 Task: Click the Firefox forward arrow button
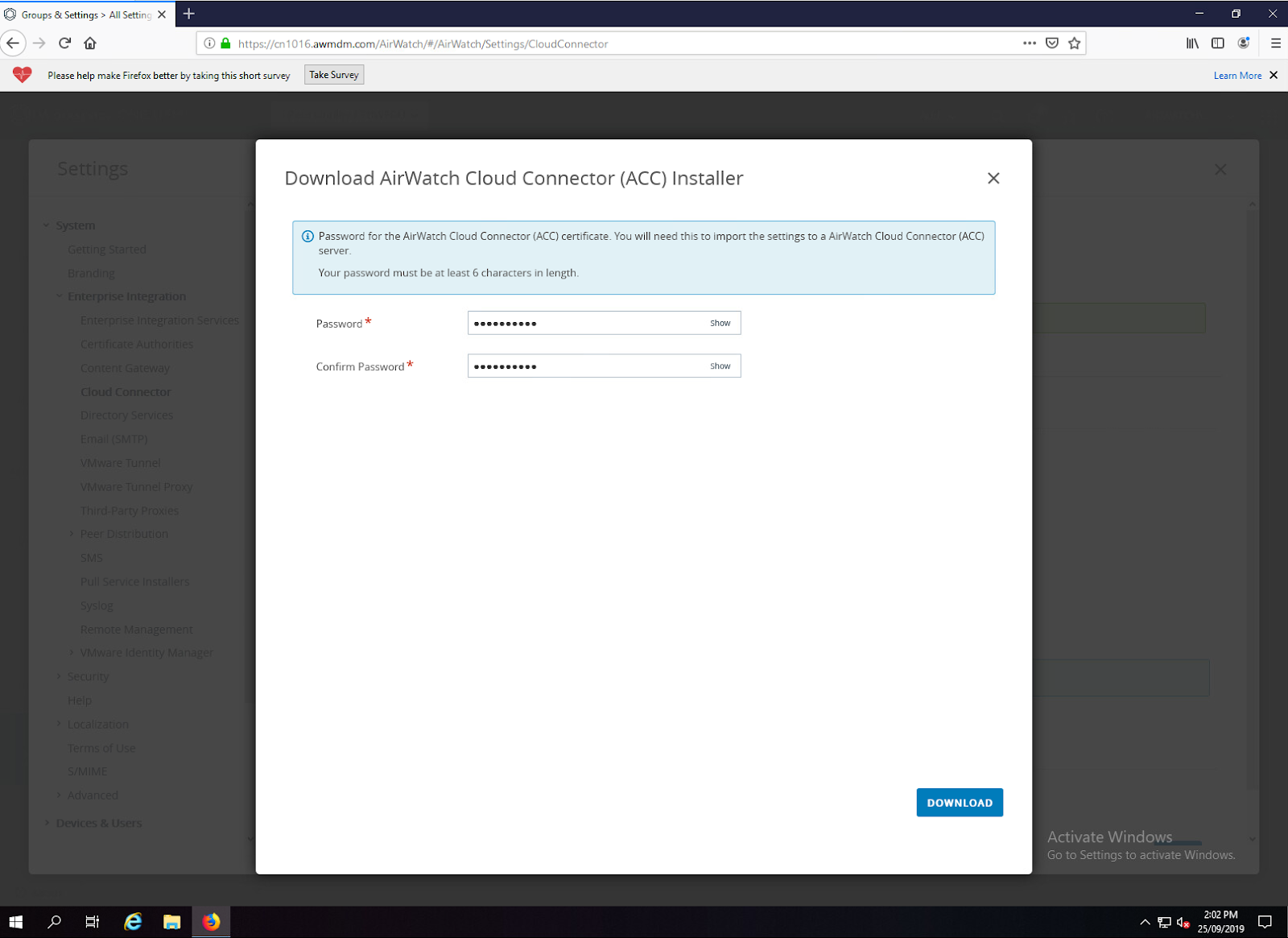39,43
